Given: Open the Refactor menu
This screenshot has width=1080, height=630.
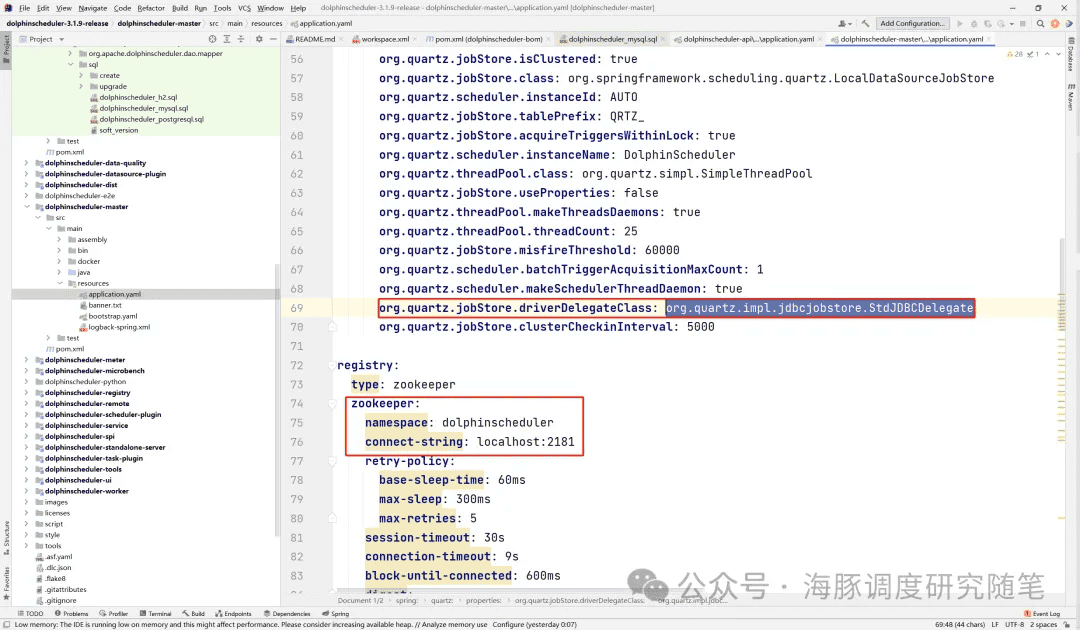Looking at the screenshot, I should (151, 8).
